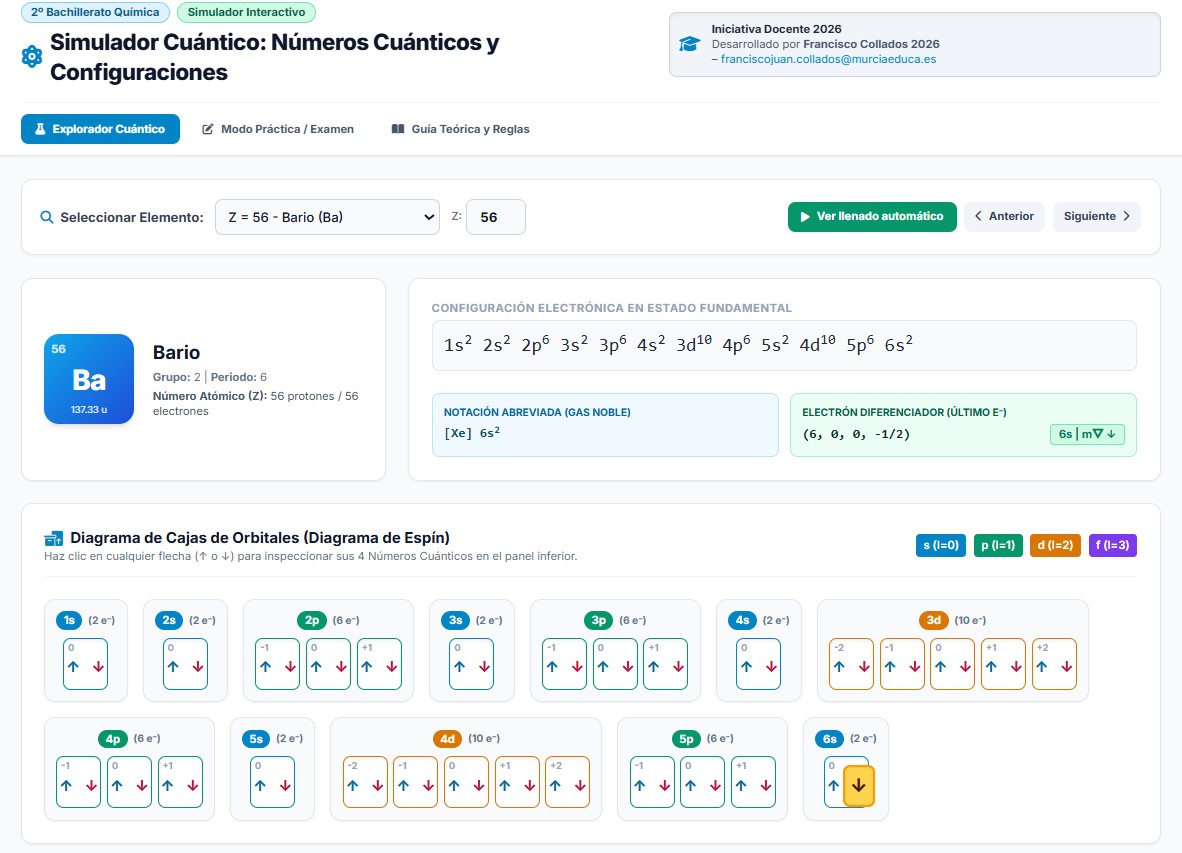The image size is (1182, 853).
Task: Start Ver llenado automático animation
Action: tap(872, 216)
